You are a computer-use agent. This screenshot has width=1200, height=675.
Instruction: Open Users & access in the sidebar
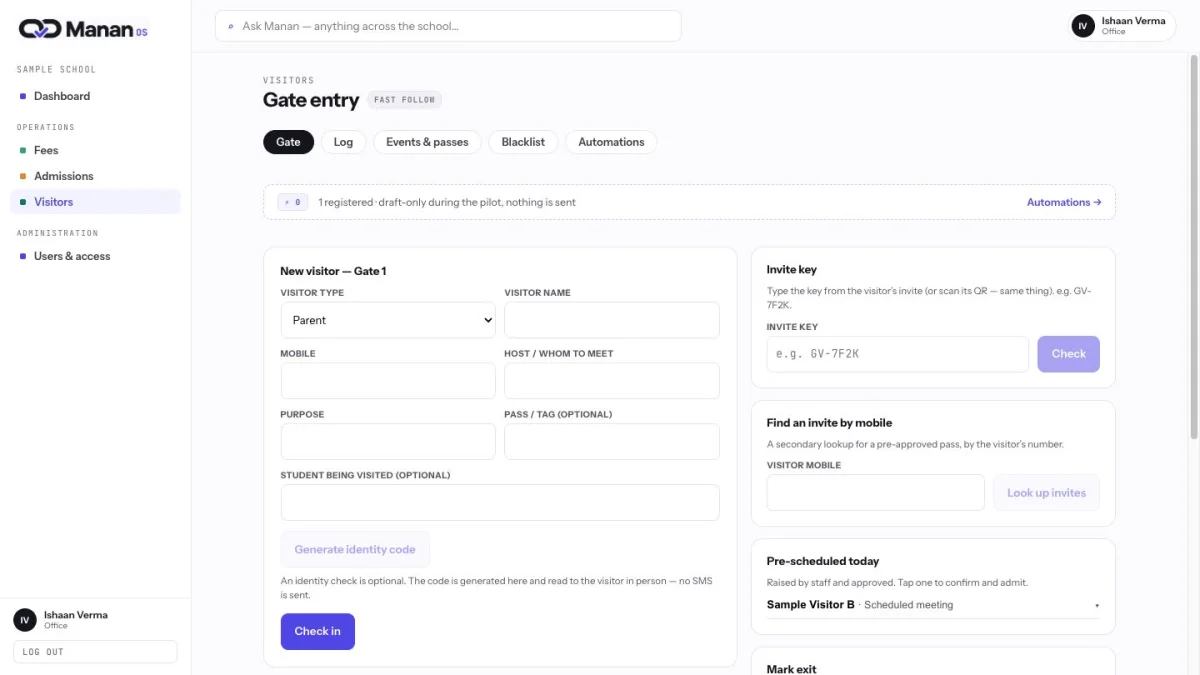[96, 256]
